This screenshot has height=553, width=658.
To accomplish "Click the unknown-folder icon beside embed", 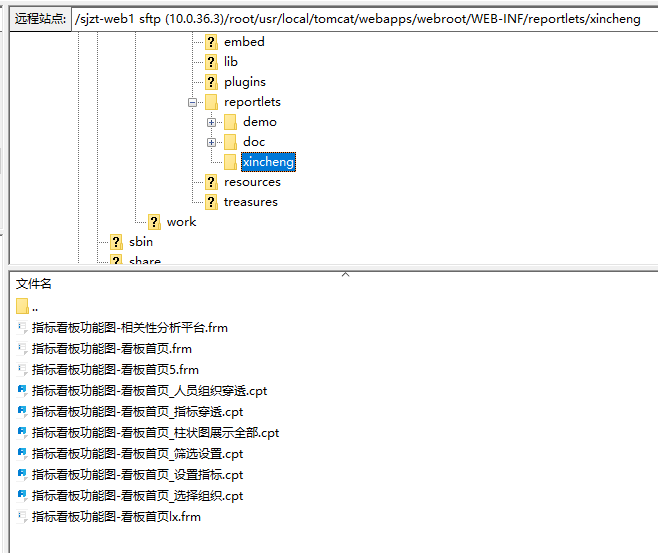I will pos(211,42).
